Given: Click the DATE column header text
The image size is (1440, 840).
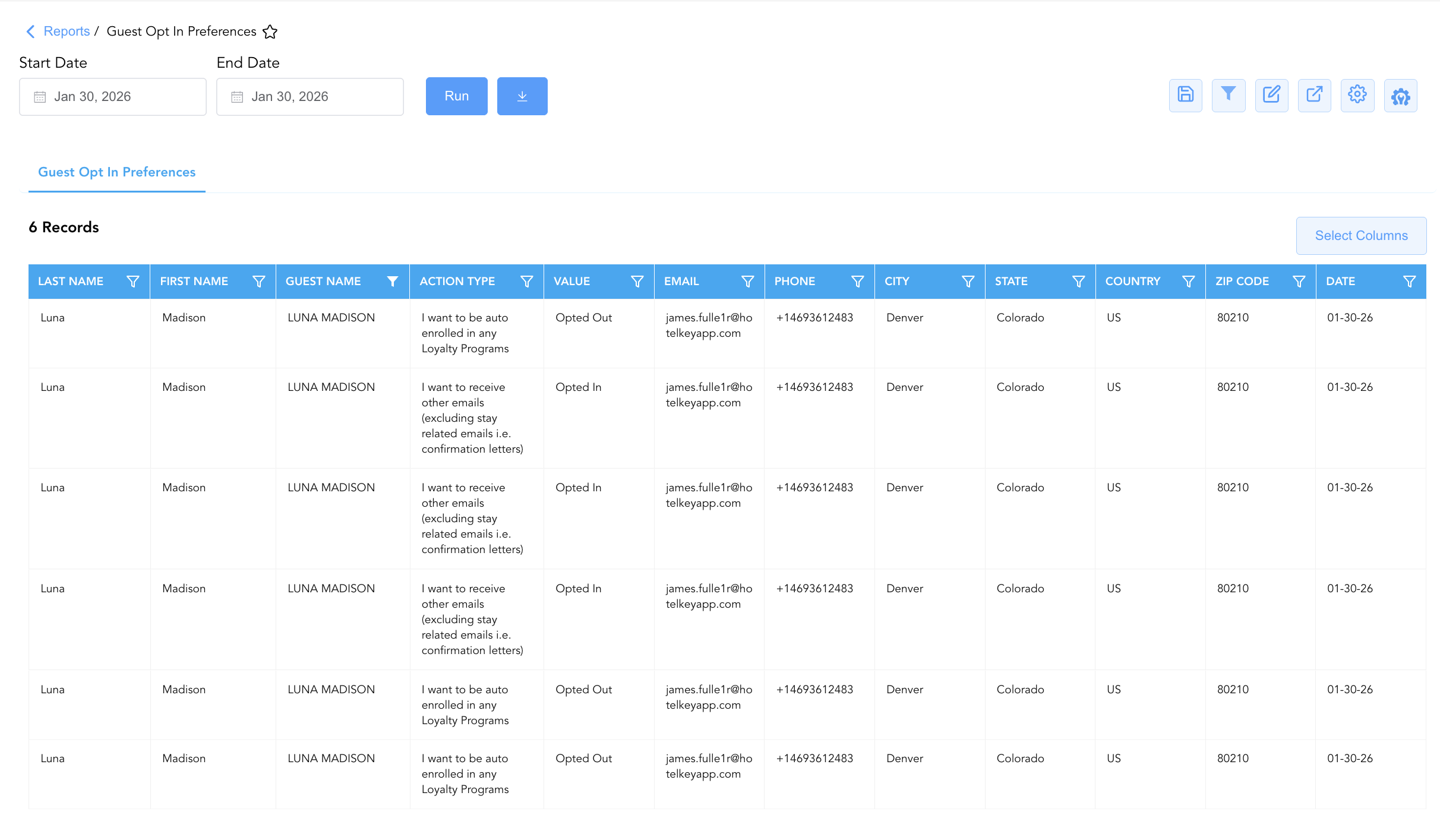Looking at the screenshot, I should point(1341,282).
